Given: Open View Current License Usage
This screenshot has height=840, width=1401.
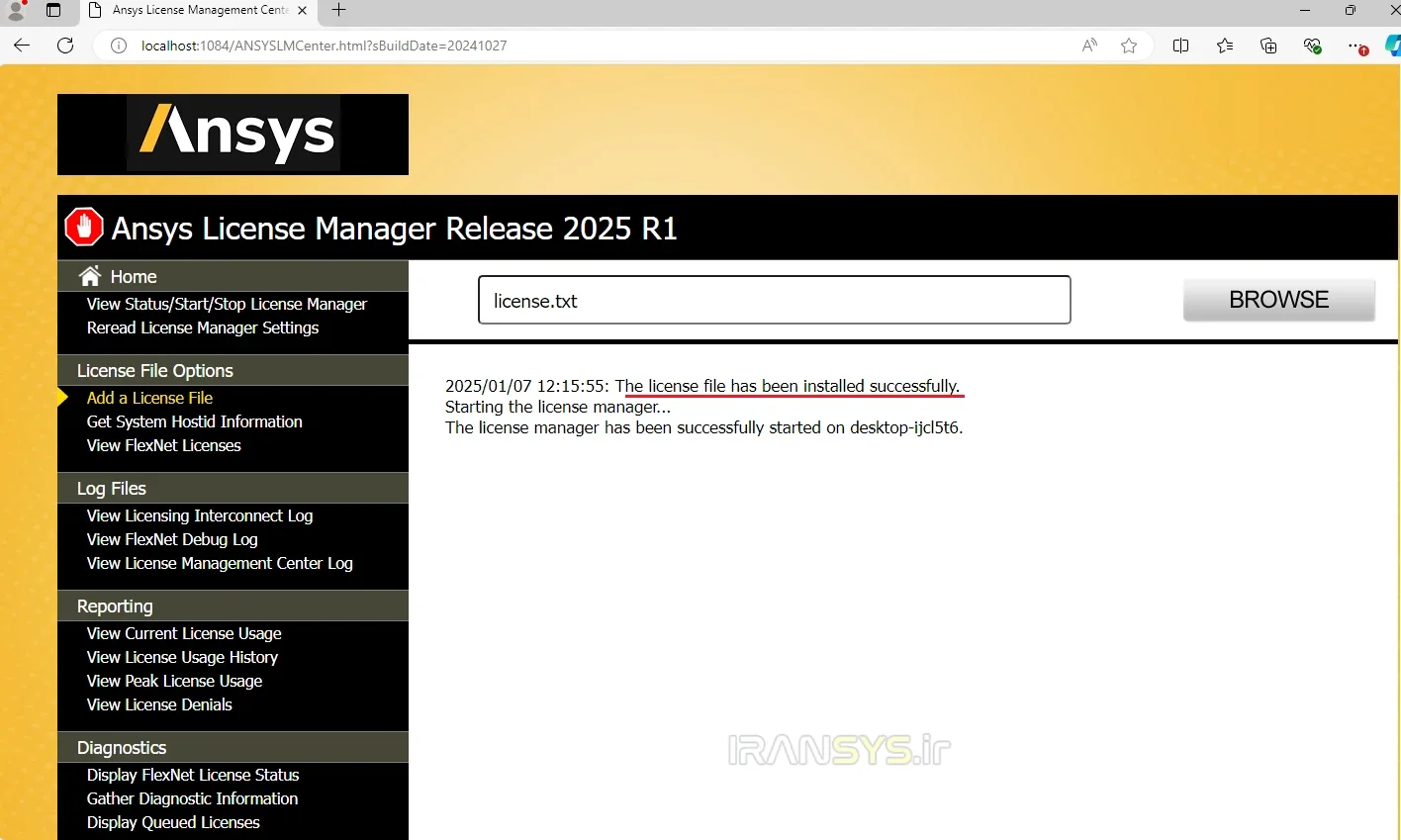Looking at the screenshot, I should [184, 633].
